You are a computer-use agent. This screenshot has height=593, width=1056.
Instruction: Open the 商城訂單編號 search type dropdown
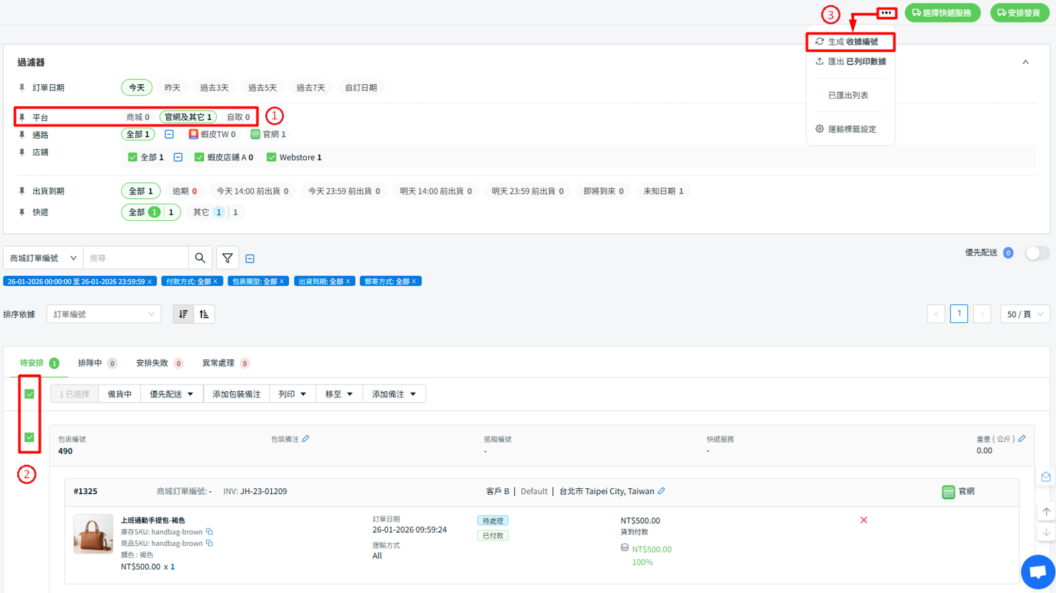[44, 258]
